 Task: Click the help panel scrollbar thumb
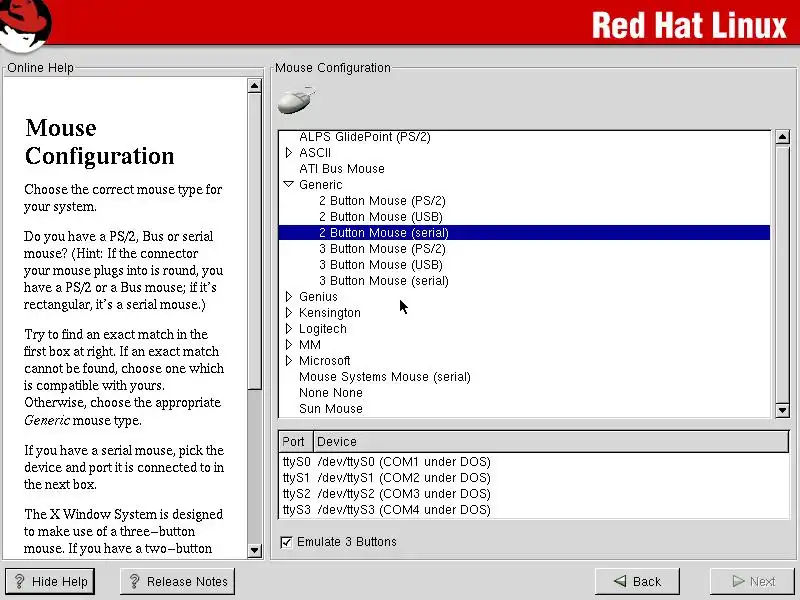[x=254, y=241]
